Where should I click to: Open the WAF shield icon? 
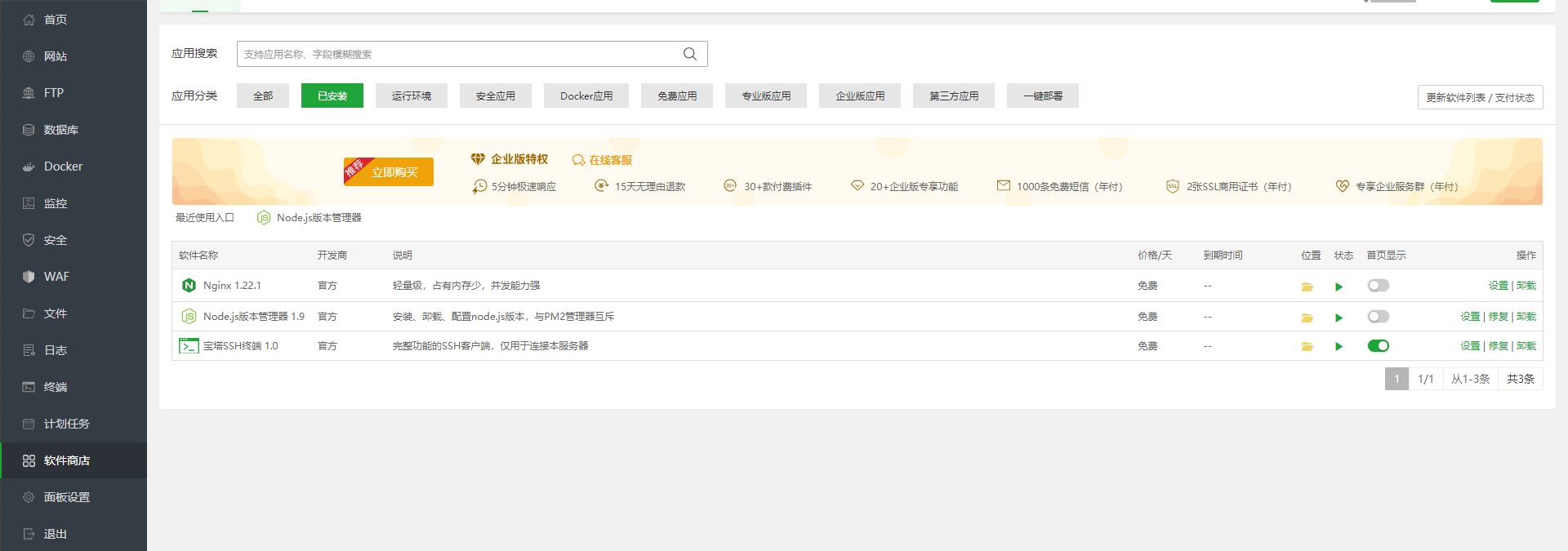tap(29, 277)
